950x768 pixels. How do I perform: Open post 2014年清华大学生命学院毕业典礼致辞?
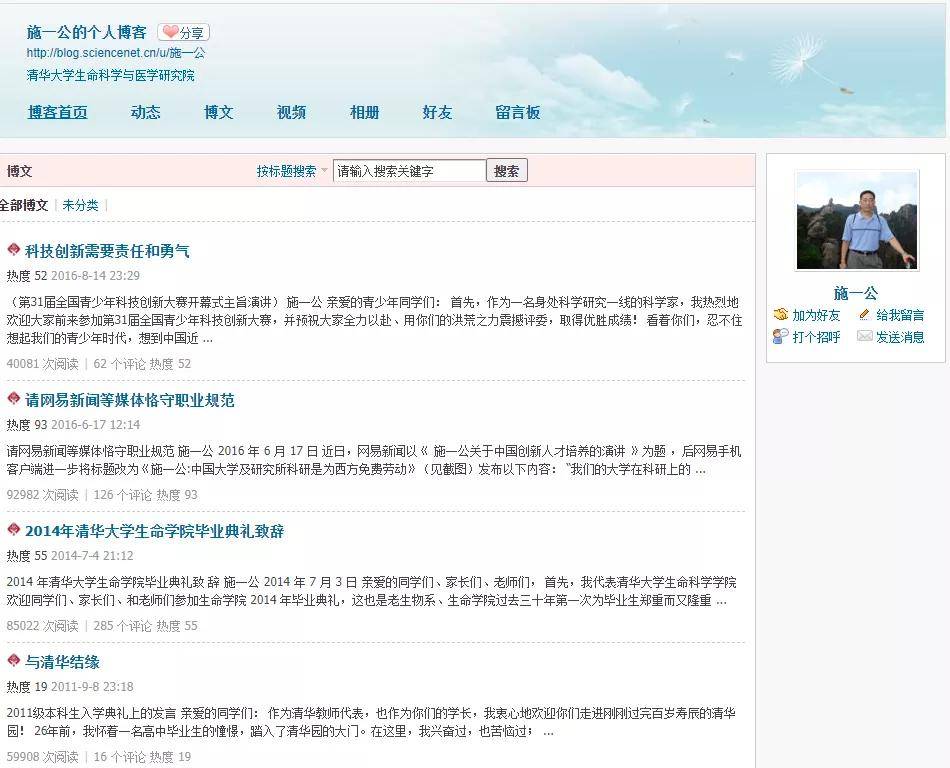[154, 531]
